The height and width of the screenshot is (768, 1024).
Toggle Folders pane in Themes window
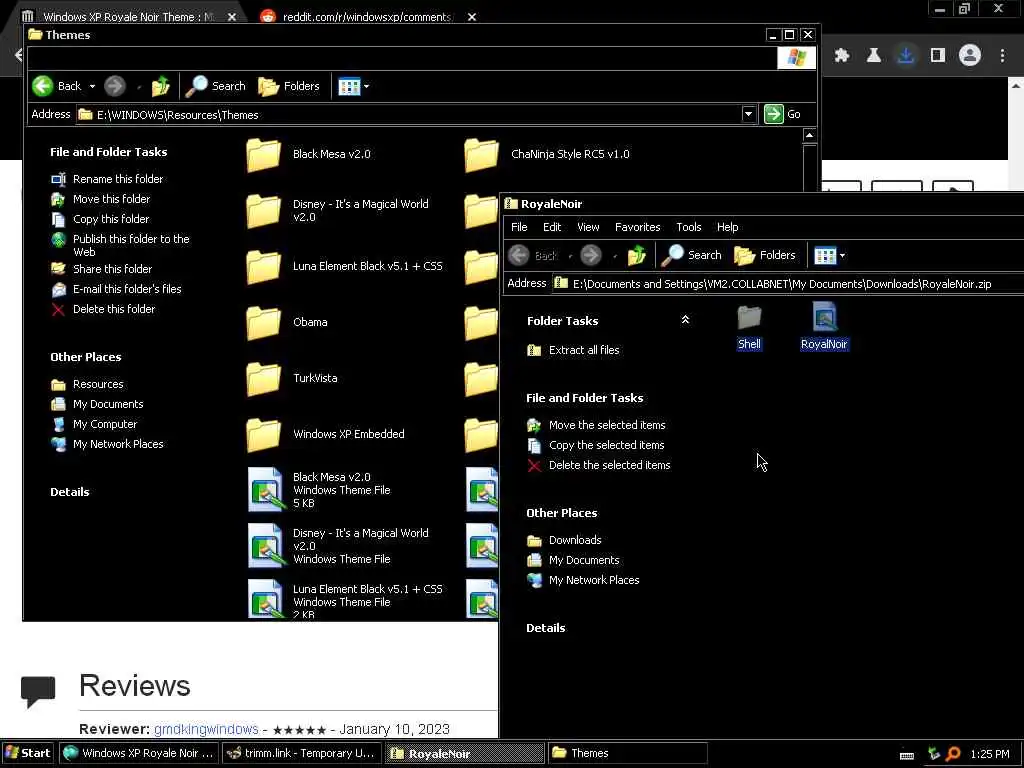[289, 86]
